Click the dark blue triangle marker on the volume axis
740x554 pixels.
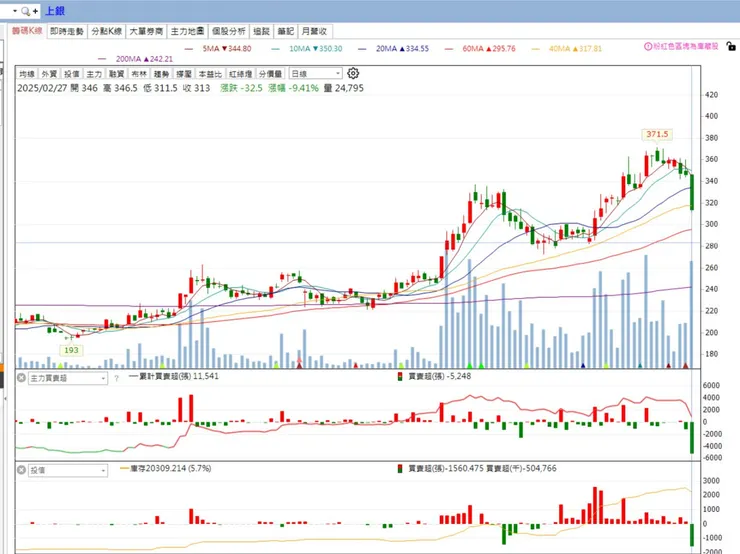point(583,365)
